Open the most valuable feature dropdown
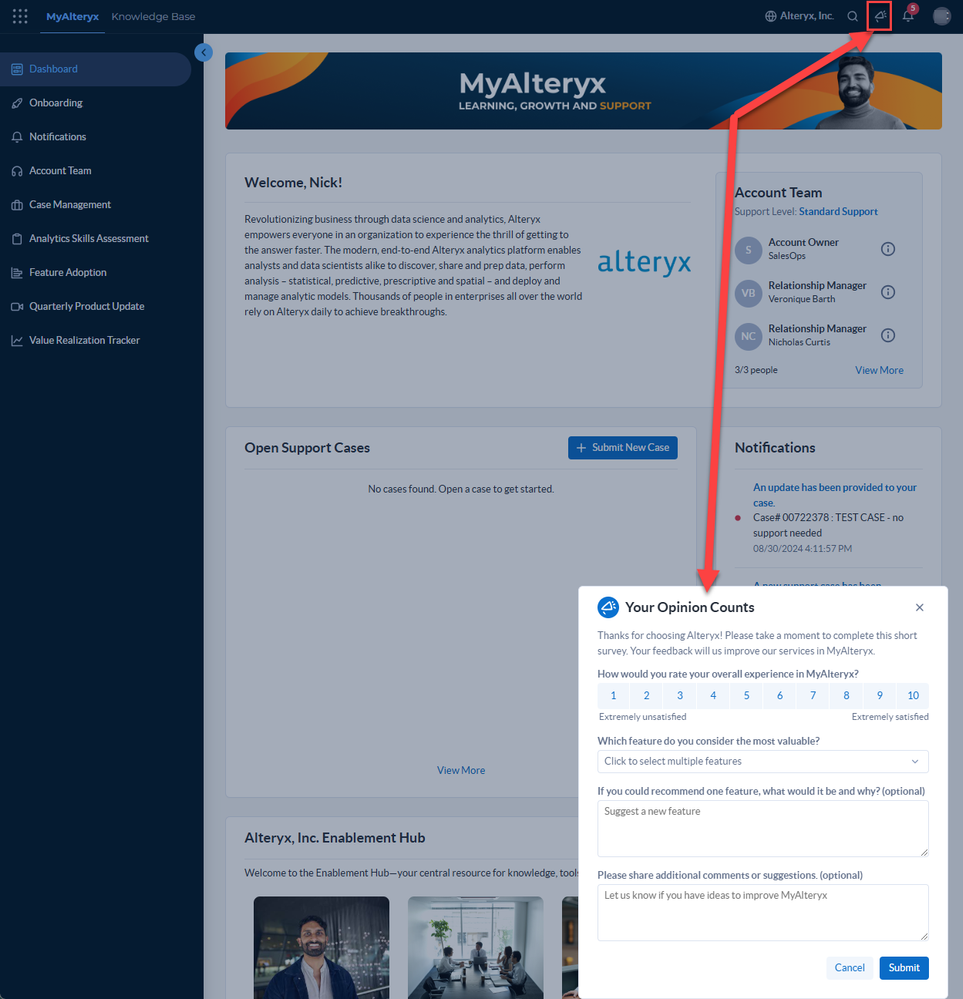Screen dimensions: 963x999 click(x=763, y=761)
